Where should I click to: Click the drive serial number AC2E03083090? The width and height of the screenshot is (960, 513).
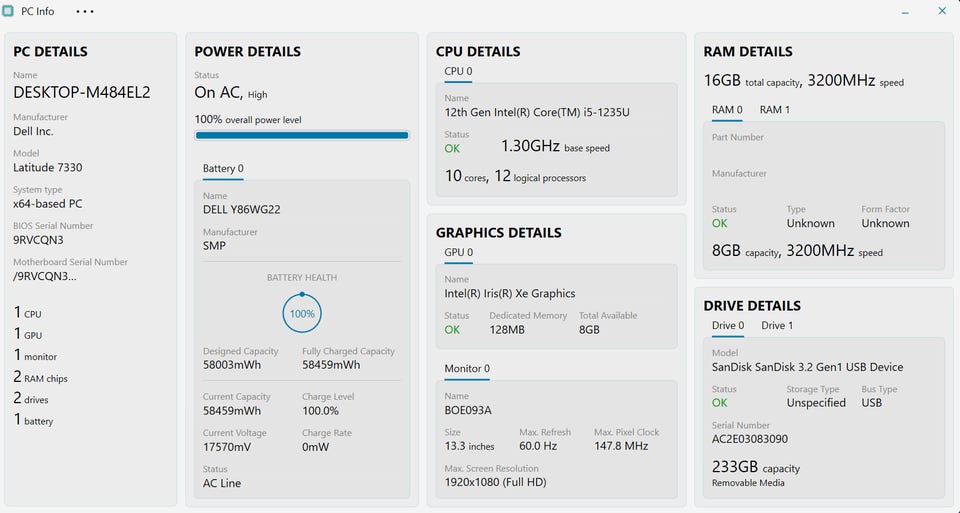[x=749, y=439]
